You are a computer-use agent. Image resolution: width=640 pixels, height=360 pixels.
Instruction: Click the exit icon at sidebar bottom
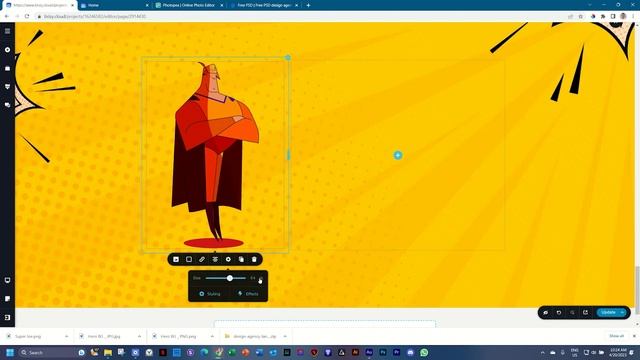(x=7, y=318)
